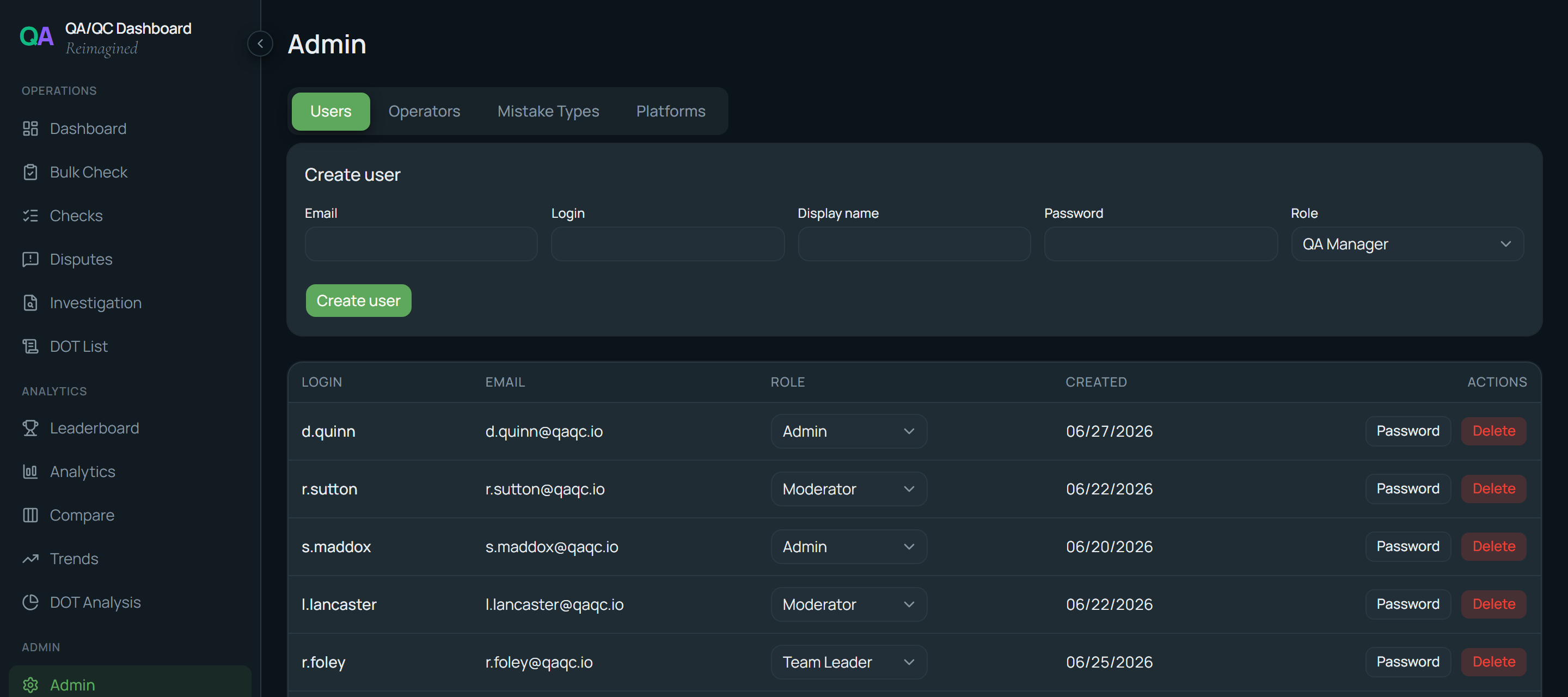1568x697 pixels.
Task: Open the Leaderboard page
Action: click(x=130, y=428)
